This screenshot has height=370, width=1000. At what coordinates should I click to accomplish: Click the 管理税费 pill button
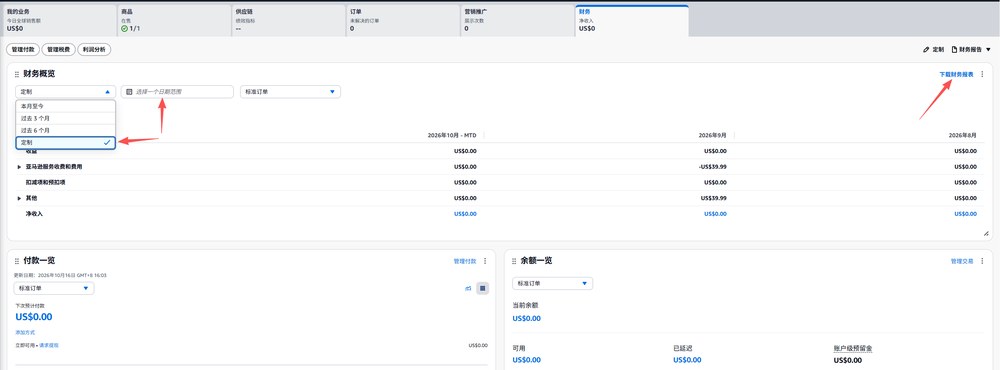(59, 49)
